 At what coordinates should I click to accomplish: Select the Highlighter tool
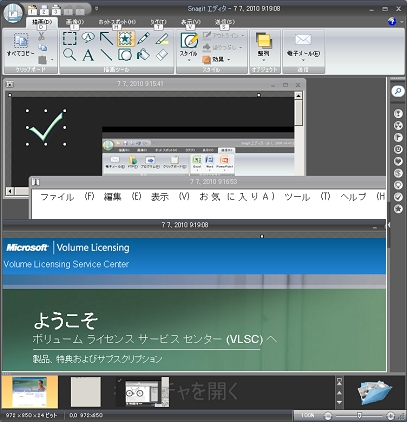coord(162,39)
